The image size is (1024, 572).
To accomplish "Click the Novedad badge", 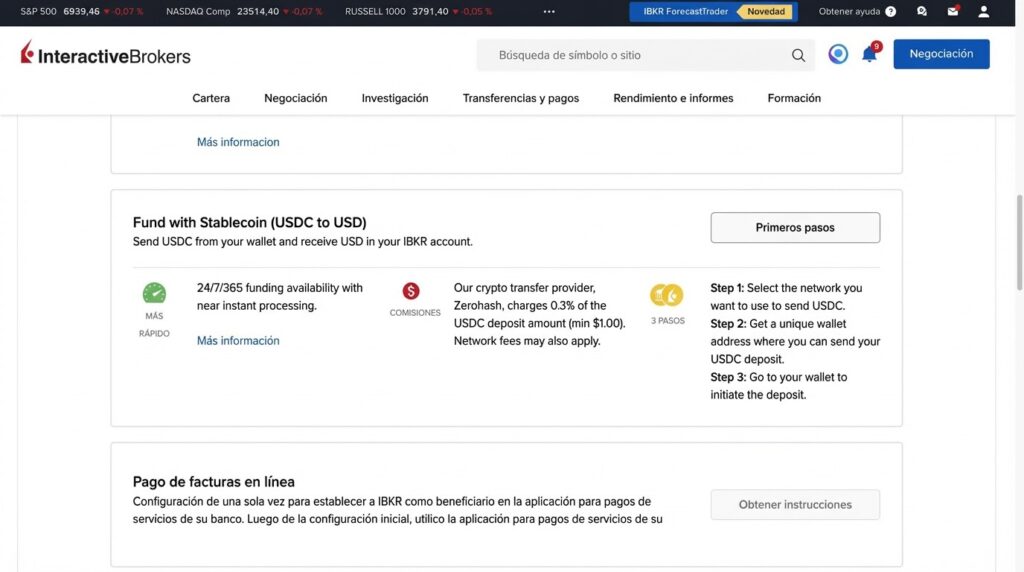I will pyautogui.click(x=766, y=12).
